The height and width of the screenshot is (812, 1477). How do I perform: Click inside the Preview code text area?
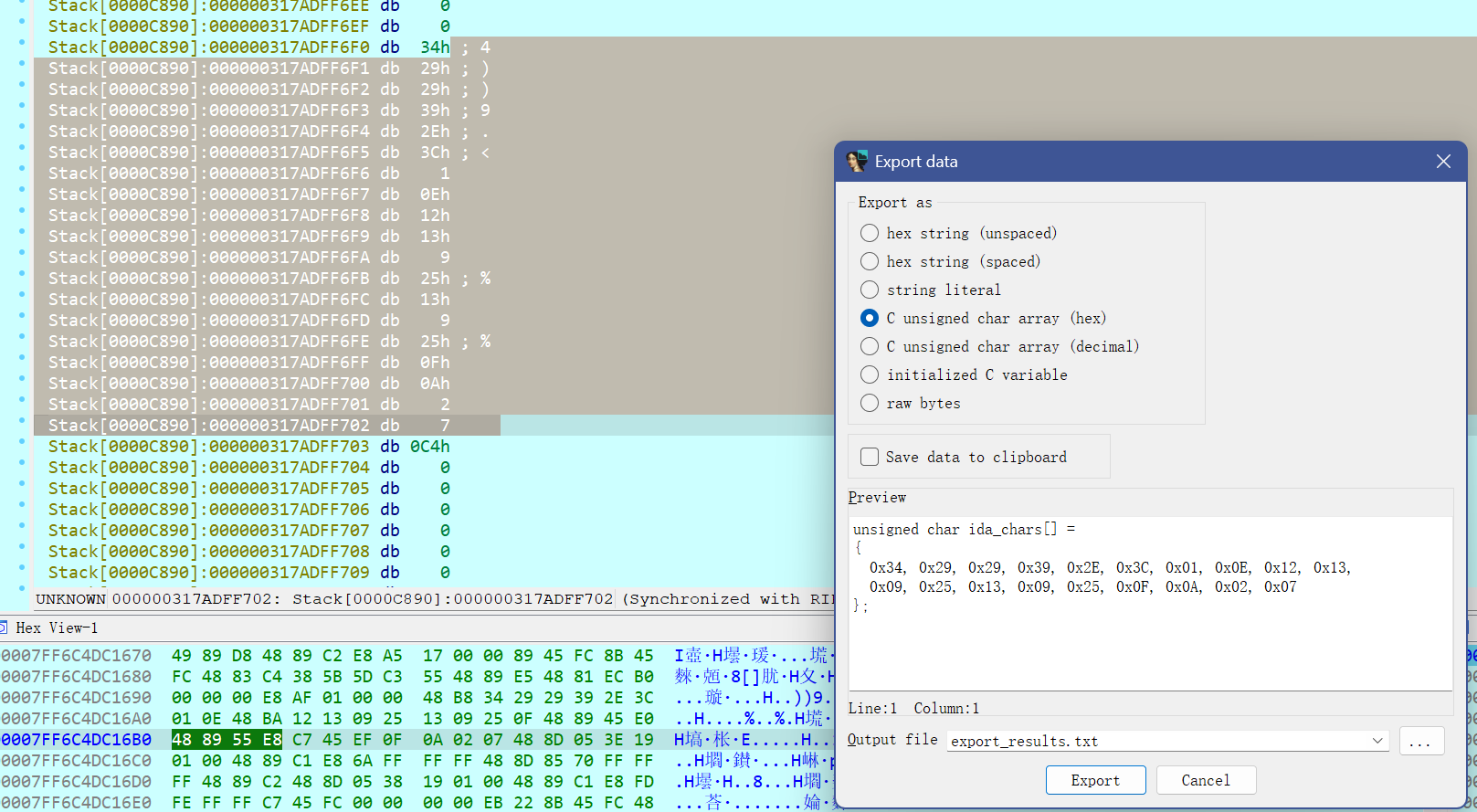1149,639
